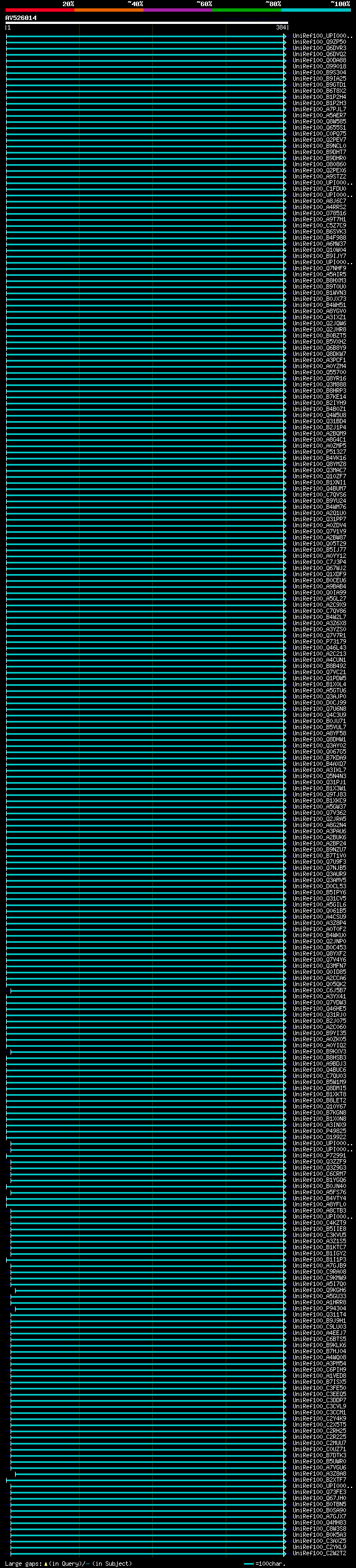Open hit UniRef100_B9S304
Screen dimensions: 356x1568
point(319,73)
